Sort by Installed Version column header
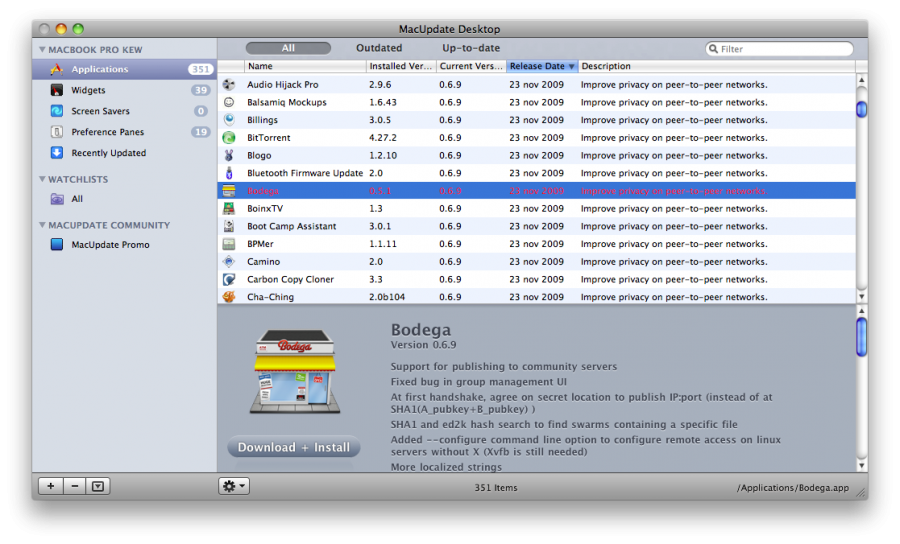 pos(401,66)
